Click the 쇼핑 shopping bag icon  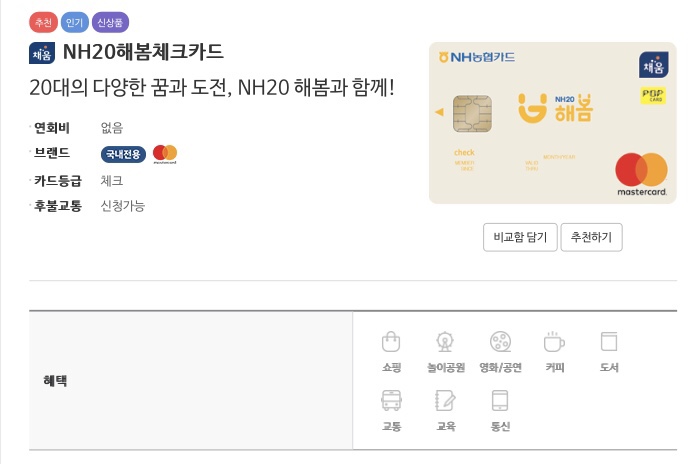coord(391,342)
